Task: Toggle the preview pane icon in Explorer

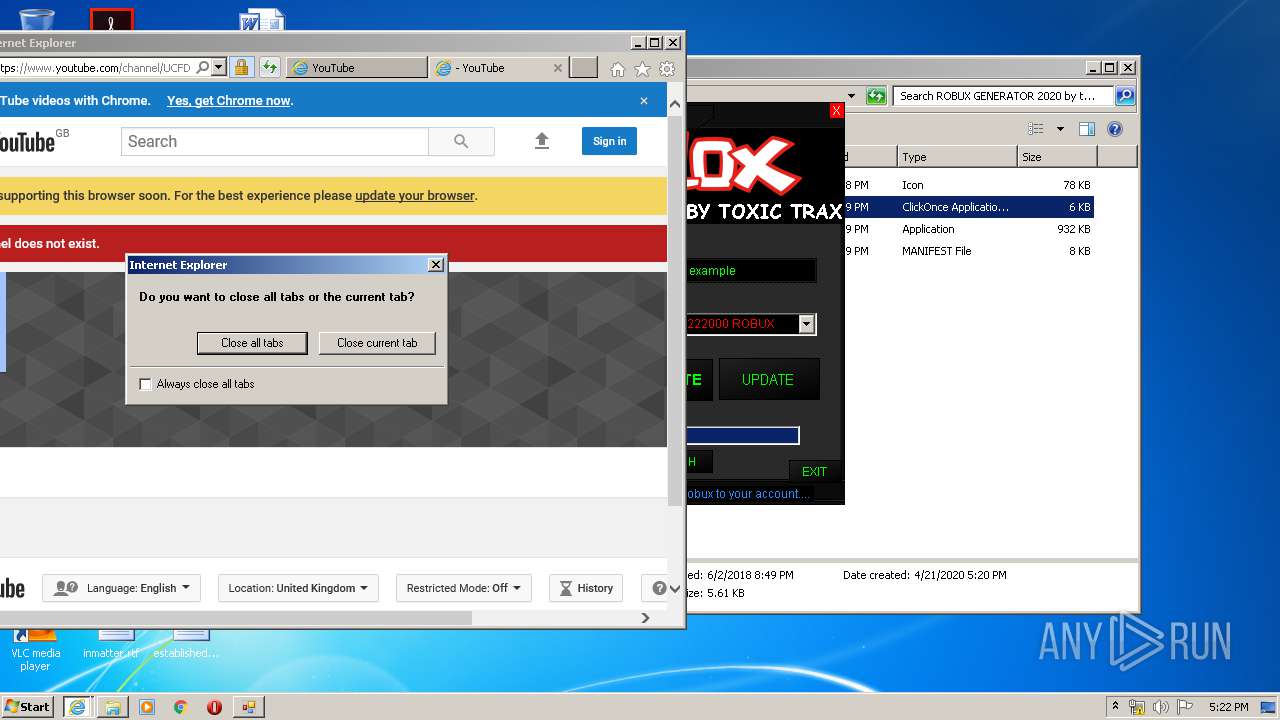Action: pyautogui.click(x=1087, y=128)
